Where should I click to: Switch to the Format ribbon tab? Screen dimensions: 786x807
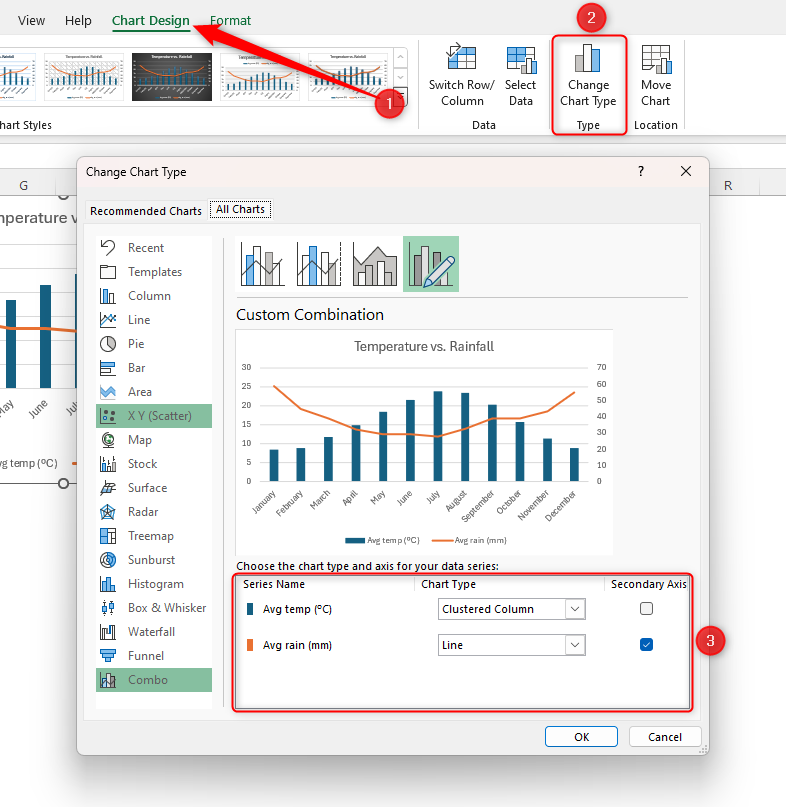[231, 21]
